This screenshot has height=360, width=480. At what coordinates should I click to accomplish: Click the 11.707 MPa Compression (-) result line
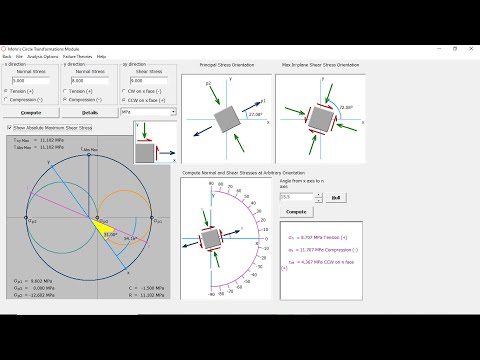[x=323, y=250]
